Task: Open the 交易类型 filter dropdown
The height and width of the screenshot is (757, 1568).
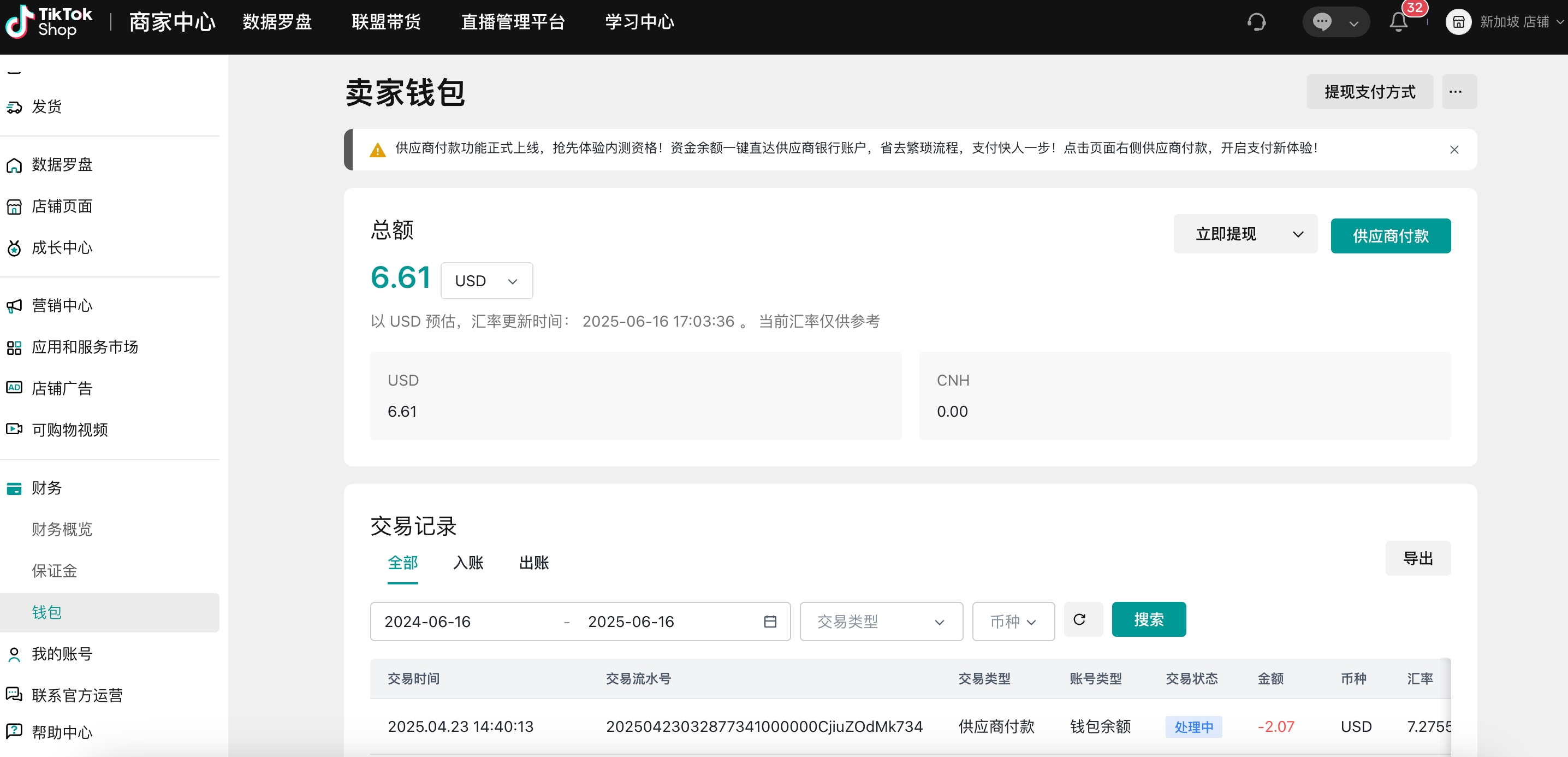Action: (x=880, y=621)
